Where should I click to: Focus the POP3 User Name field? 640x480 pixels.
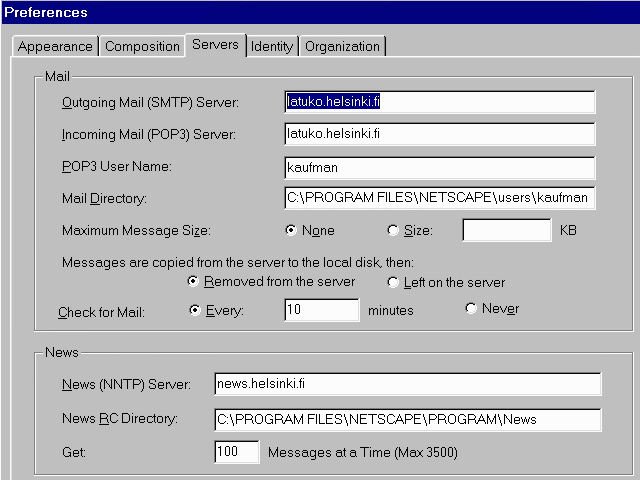[439, 167]
